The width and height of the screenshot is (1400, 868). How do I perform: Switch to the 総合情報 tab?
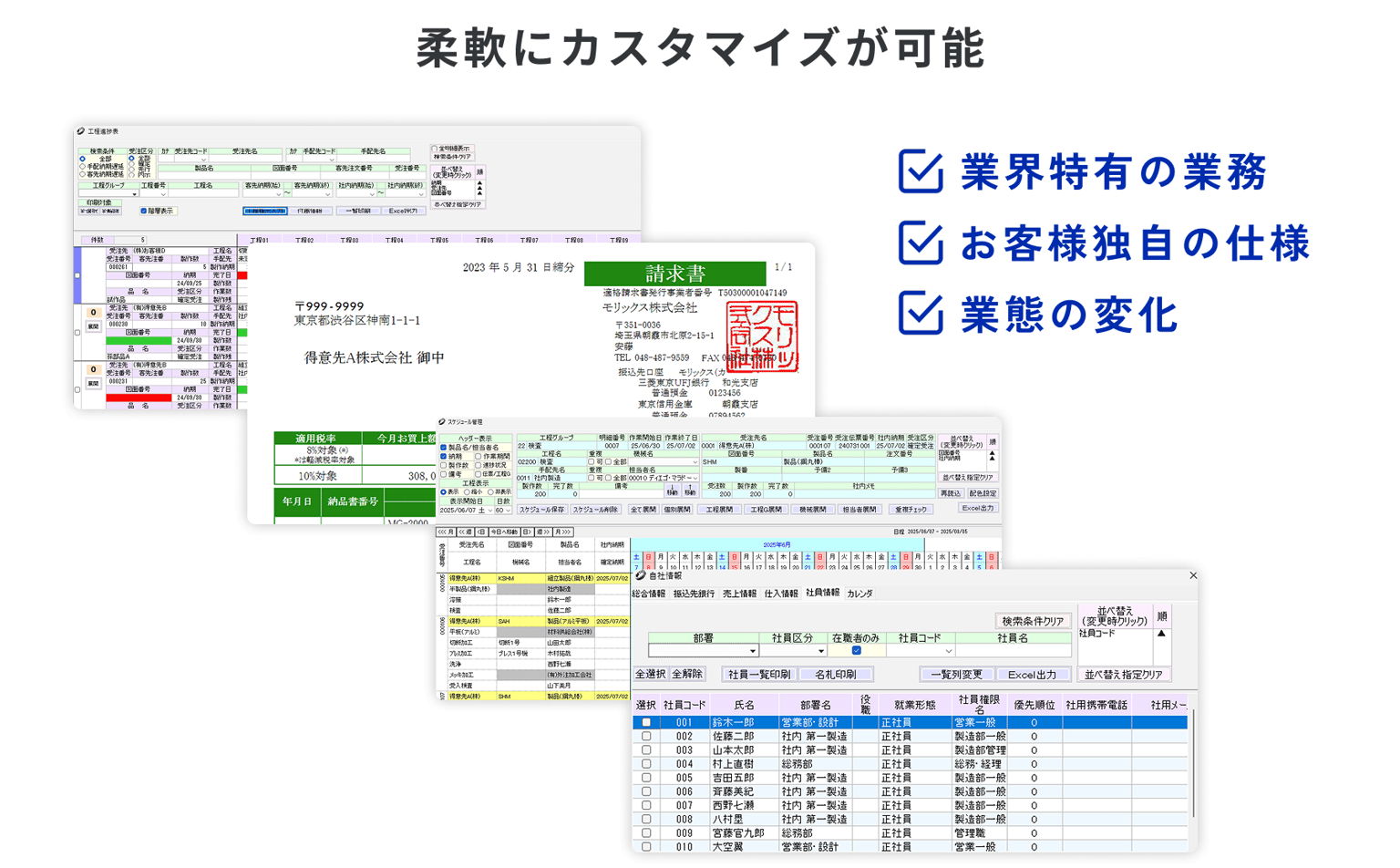pos(649,594)
